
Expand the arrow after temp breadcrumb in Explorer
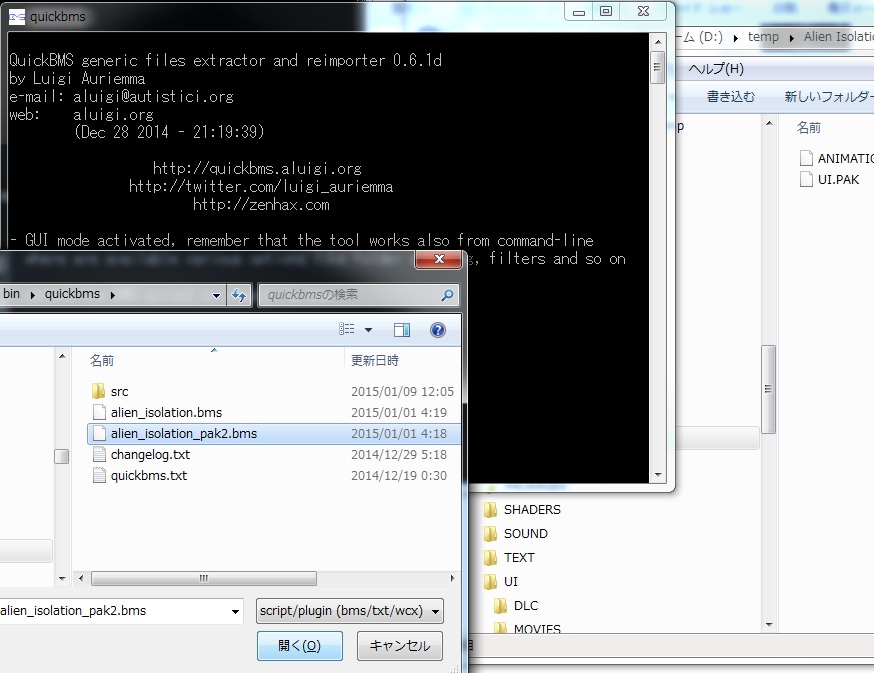pyautogui.click(x=792, y=38)
